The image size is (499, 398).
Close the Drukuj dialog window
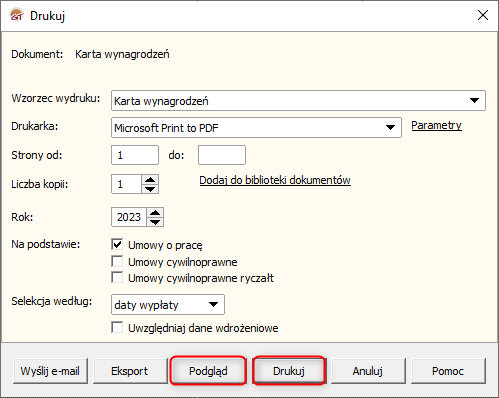pyautogui.click(x=483, y=15)
